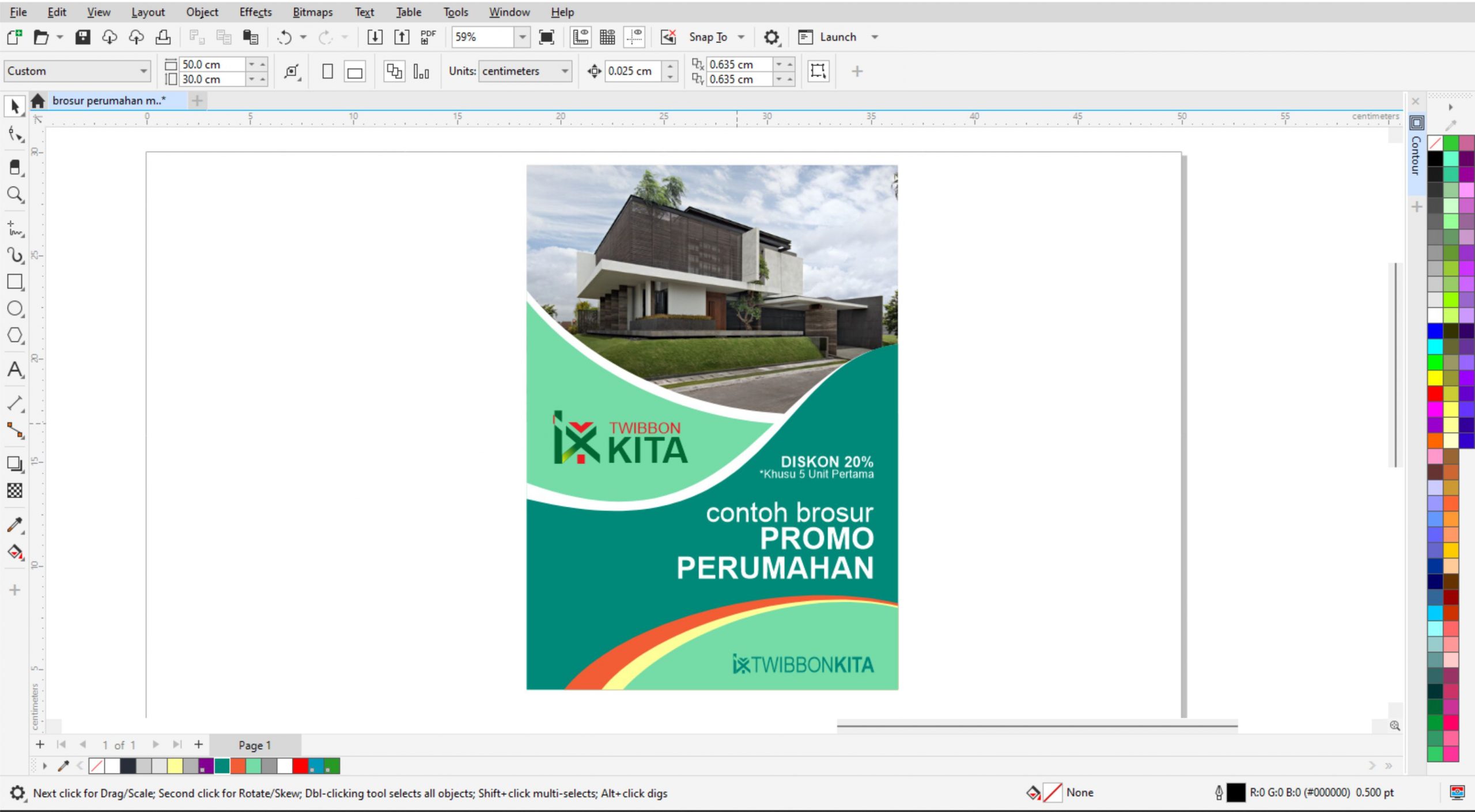
Task: Select the Rectangle tool
Action: tap(15, 282)
